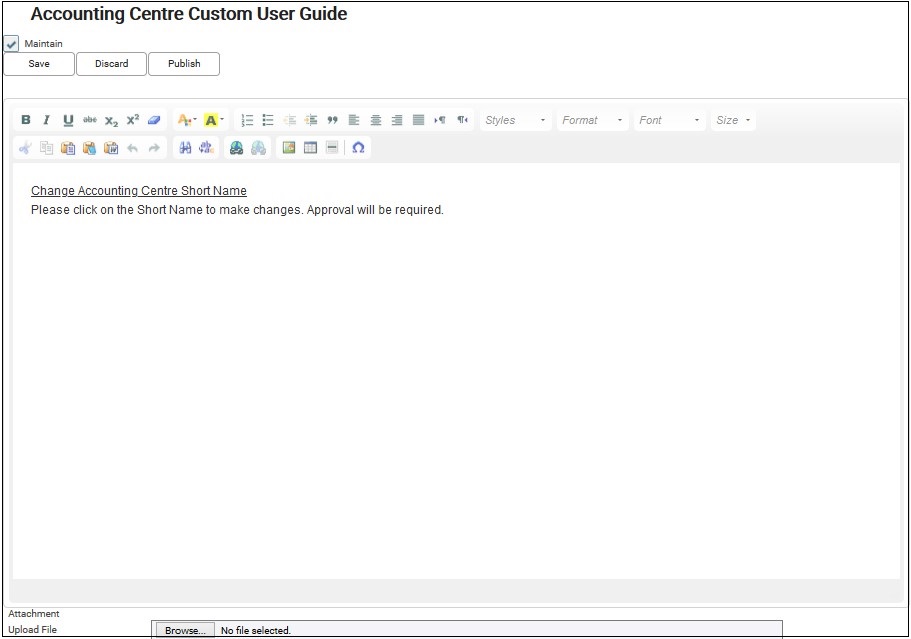Click the paste icon
This screenshot has width=911, height=639.
(x=68, y=148)
